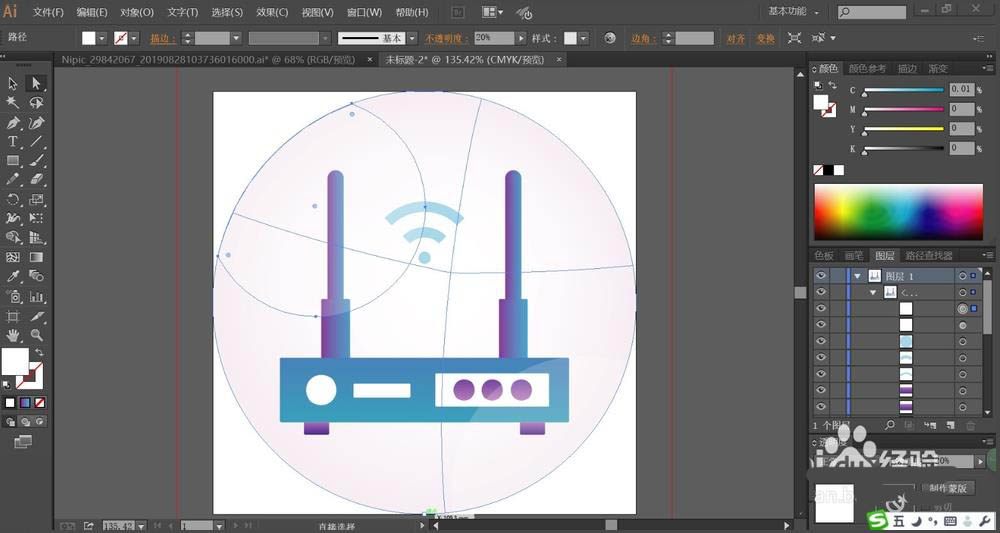Click the 不透明度 link in control bar

(x=447, y=38)
